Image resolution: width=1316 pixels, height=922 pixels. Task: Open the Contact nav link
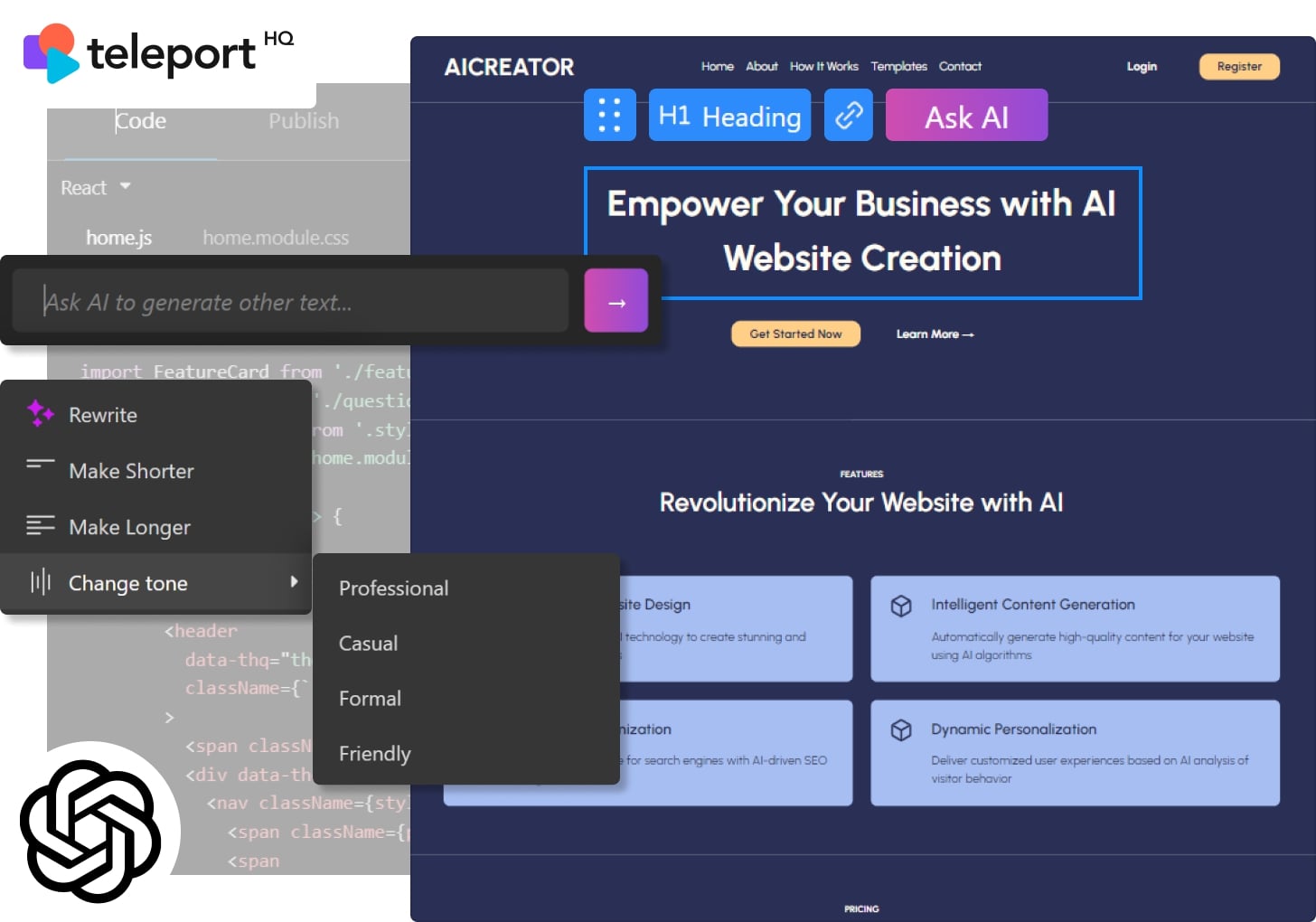pos(960,66)
